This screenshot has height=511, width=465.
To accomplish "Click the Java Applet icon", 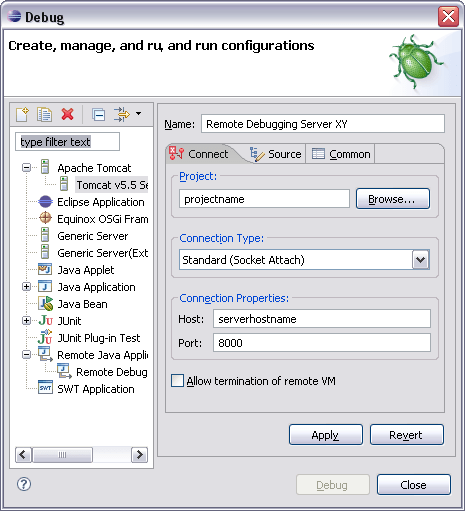I will click(45, 269).
